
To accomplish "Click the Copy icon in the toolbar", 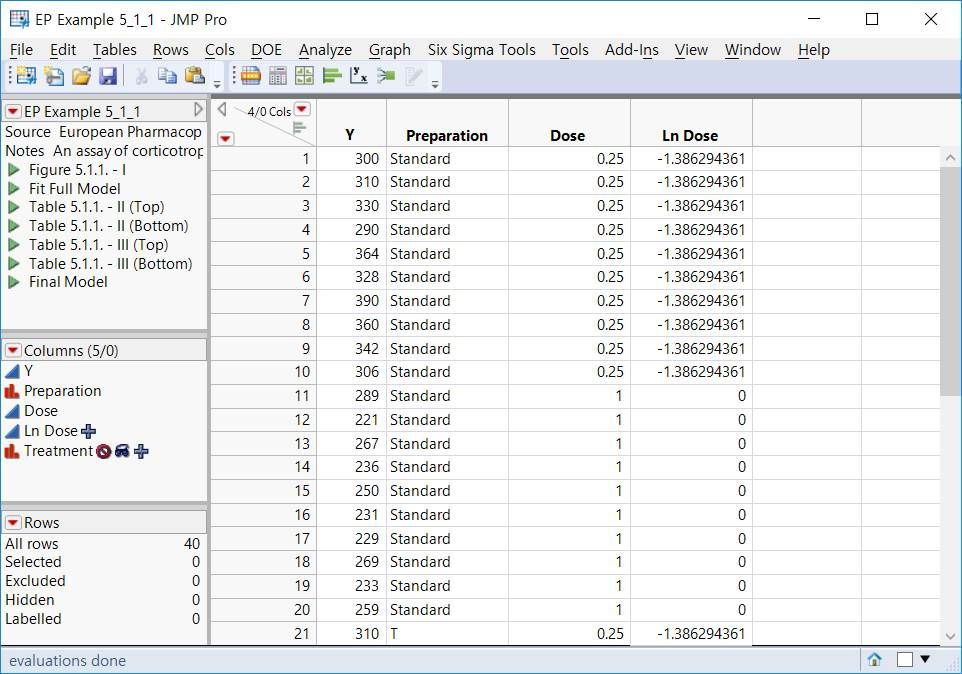I will [167, 76].
